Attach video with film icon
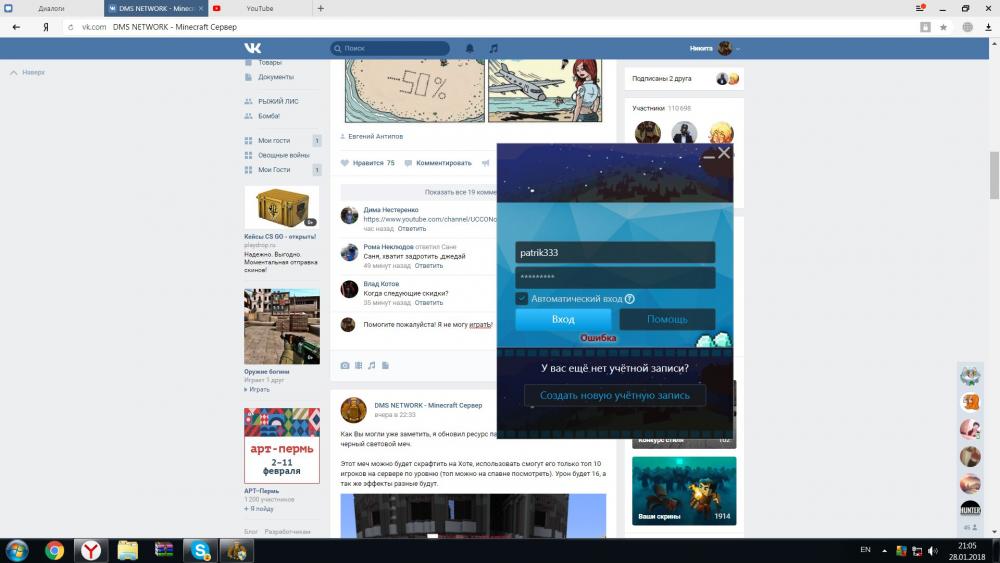 click(358, 365)
